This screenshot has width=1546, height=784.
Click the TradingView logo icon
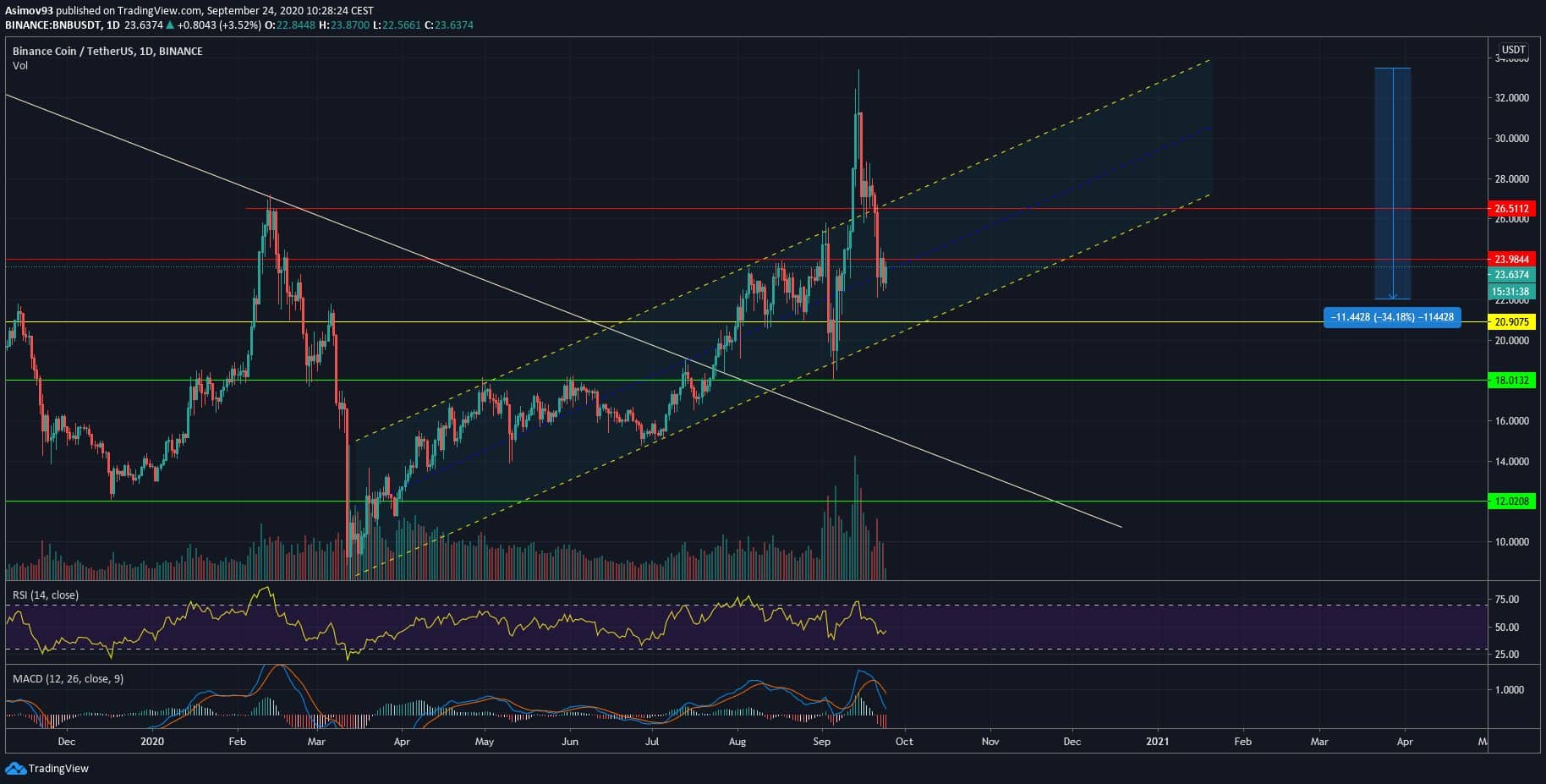[x=15, y=768]
